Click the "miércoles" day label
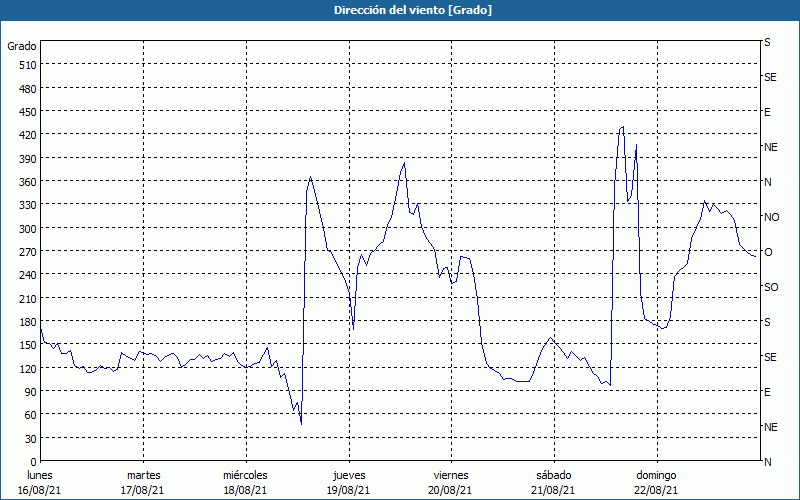The height and width of the screenshot is (500, 800). (x=245, y=475)
